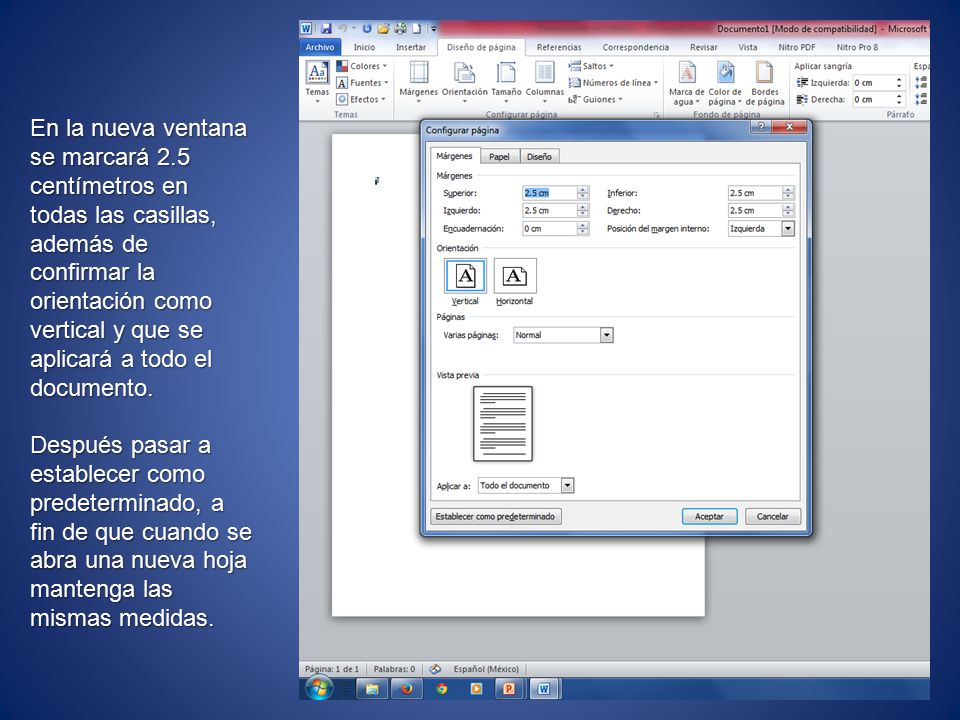Open the Números de línea menu

pos(613,83)
